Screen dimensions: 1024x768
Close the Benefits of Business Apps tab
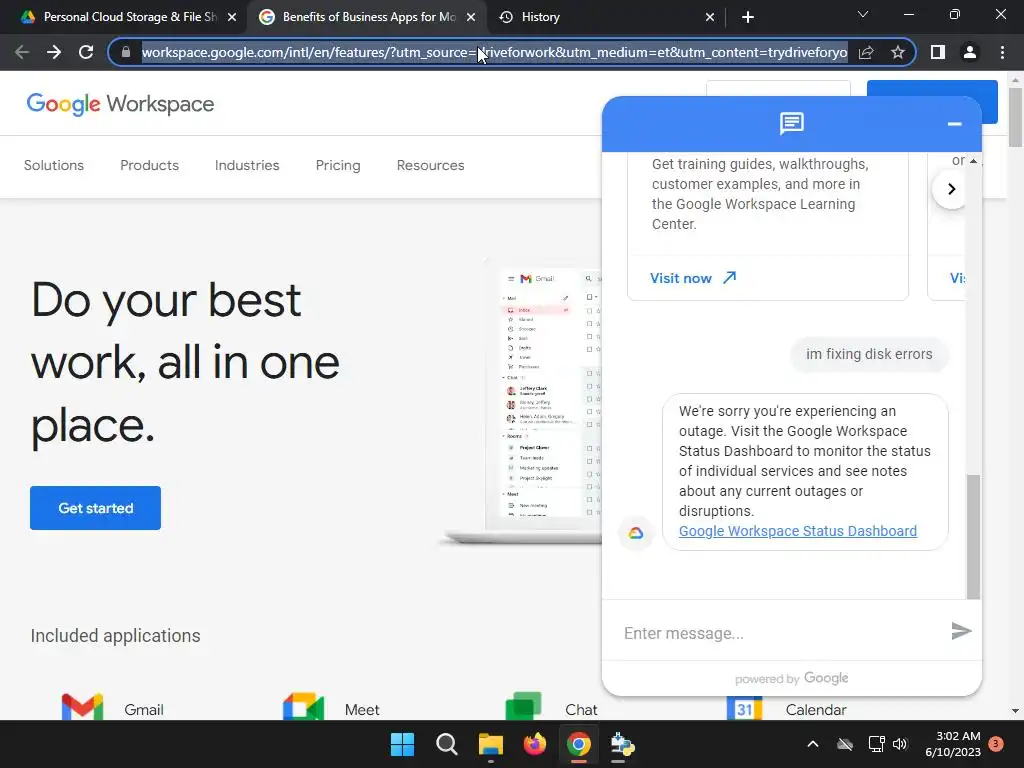point(471,17)
